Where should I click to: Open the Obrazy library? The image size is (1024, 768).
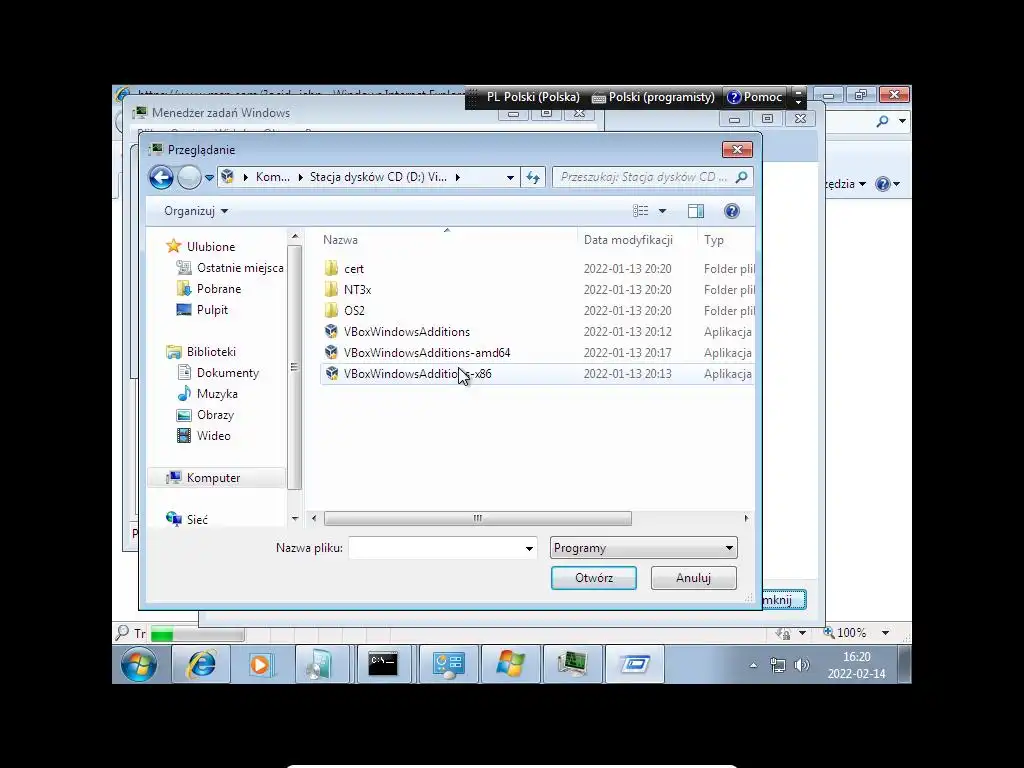click(215, 415)
